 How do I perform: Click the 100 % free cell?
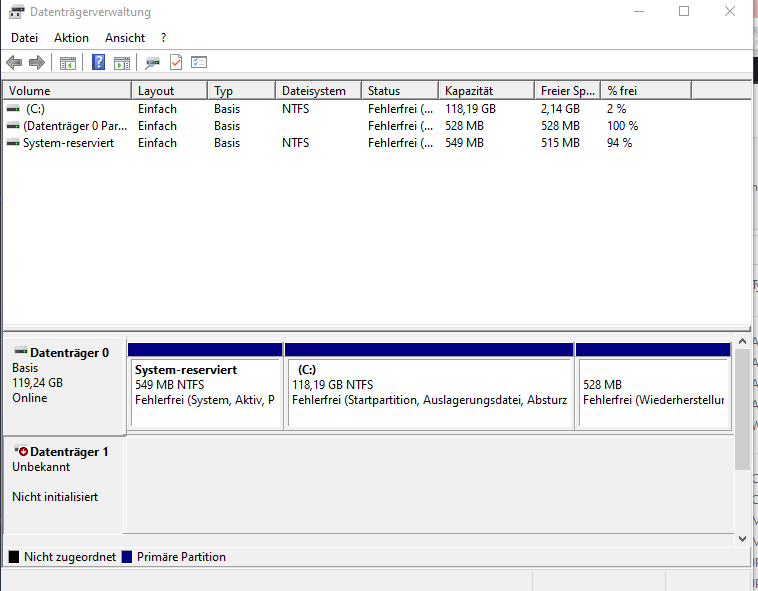[622, 126]
